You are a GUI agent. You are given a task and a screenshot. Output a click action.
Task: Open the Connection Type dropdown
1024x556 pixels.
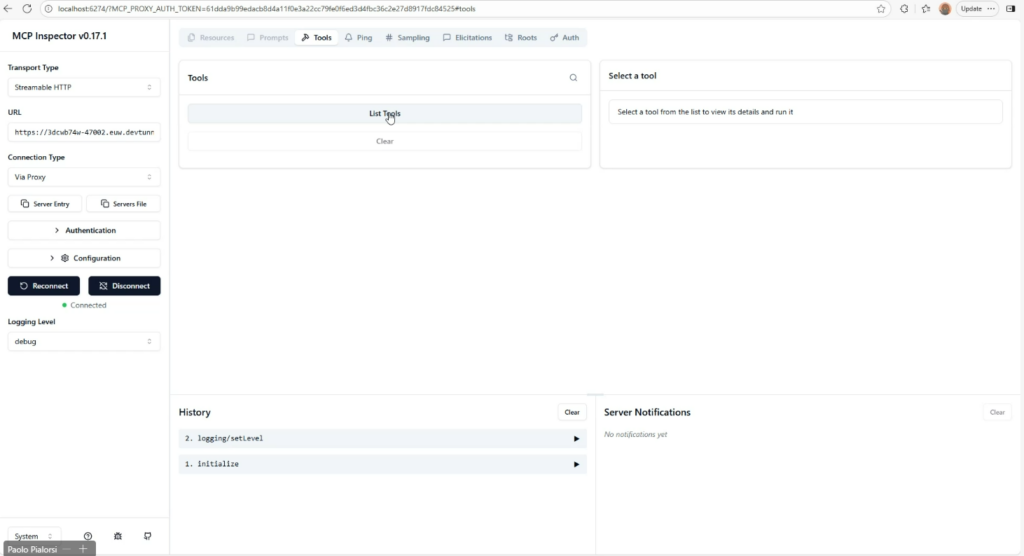tap(84, 177)
